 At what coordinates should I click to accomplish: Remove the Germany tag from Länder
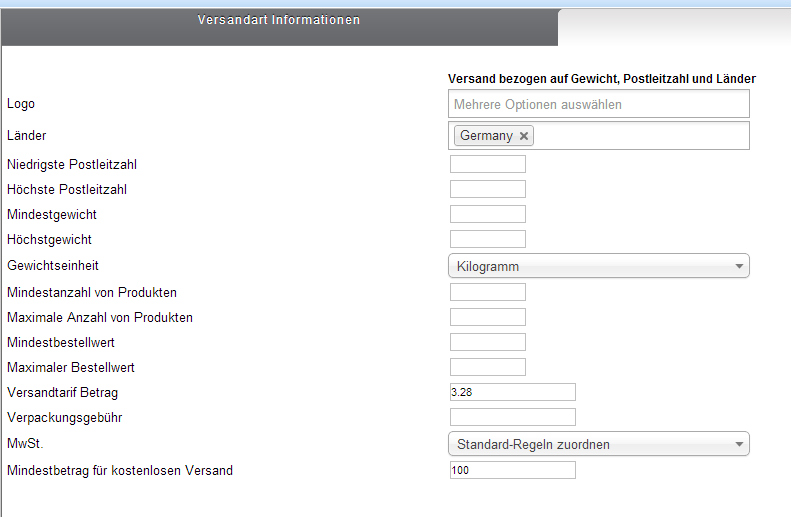(524, 136)
